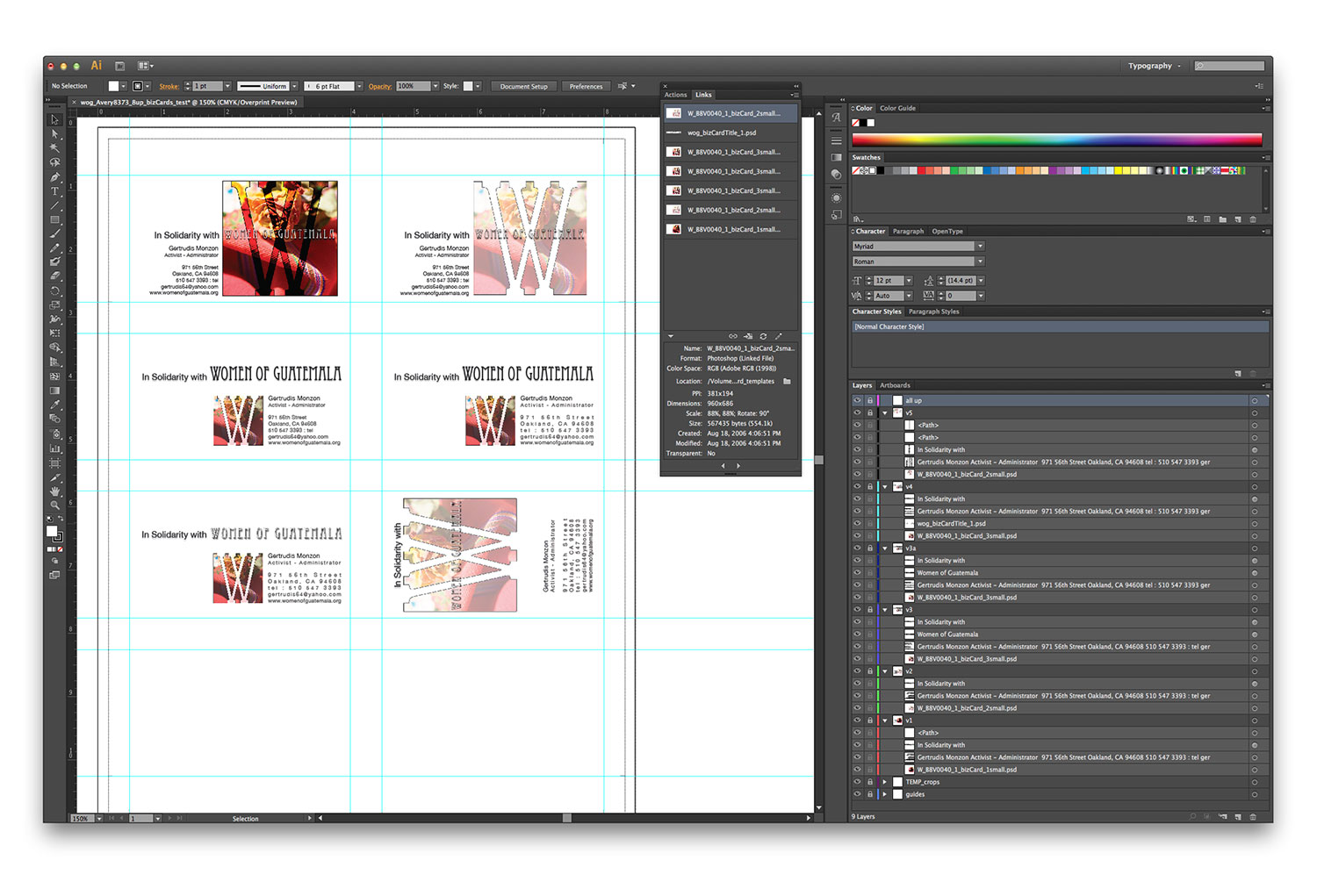The height and width of the screenshot is (896, 1317).
Task: Open the Myriad font family dropdown
Action: pos(980,247)
